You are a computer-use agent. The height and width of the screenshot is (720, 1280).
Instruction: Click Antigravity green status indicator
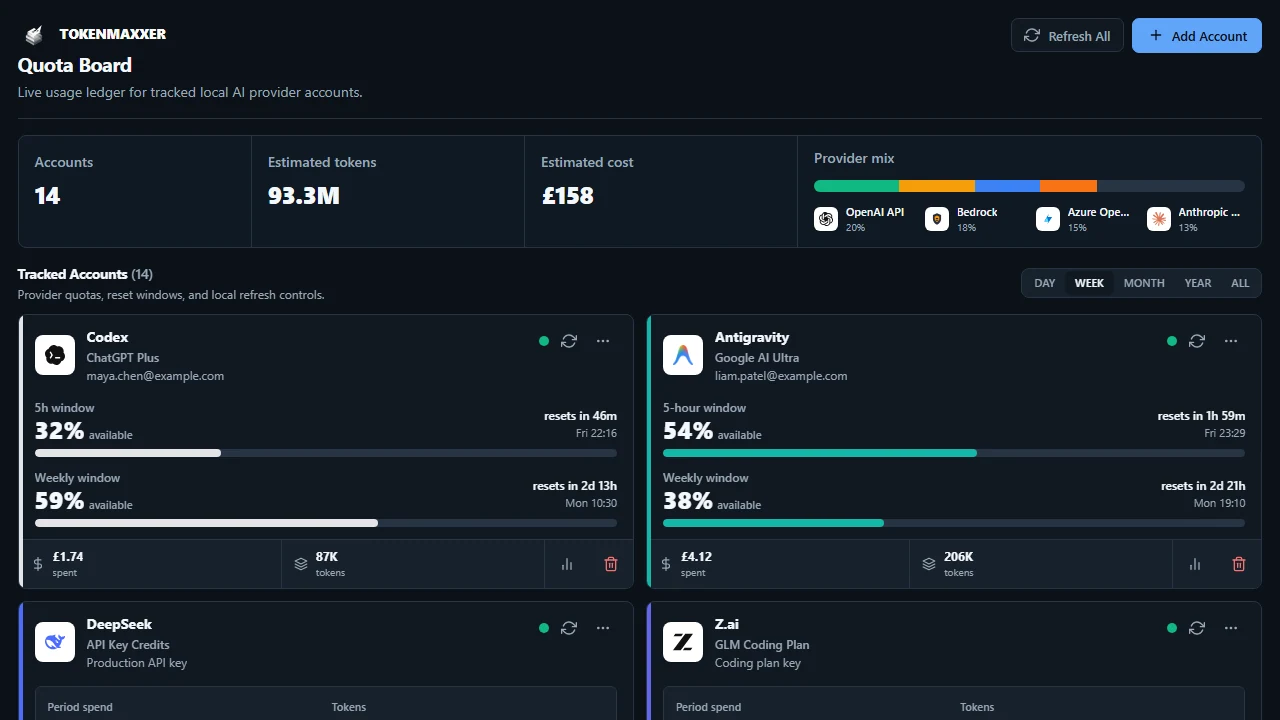point(1172,341)
